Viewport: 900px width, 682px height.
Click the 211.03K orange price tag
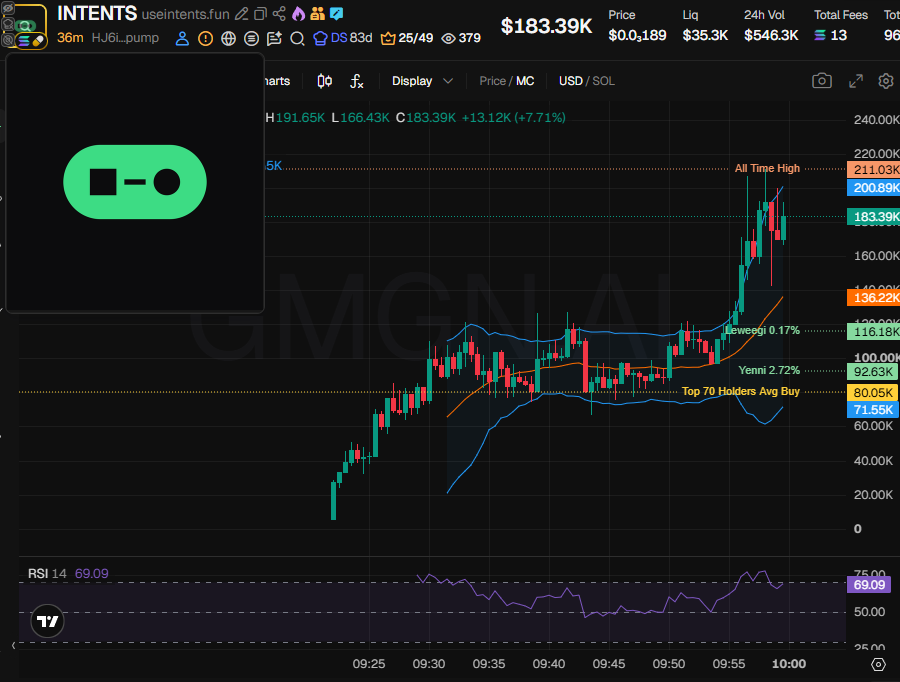point(874,169)
